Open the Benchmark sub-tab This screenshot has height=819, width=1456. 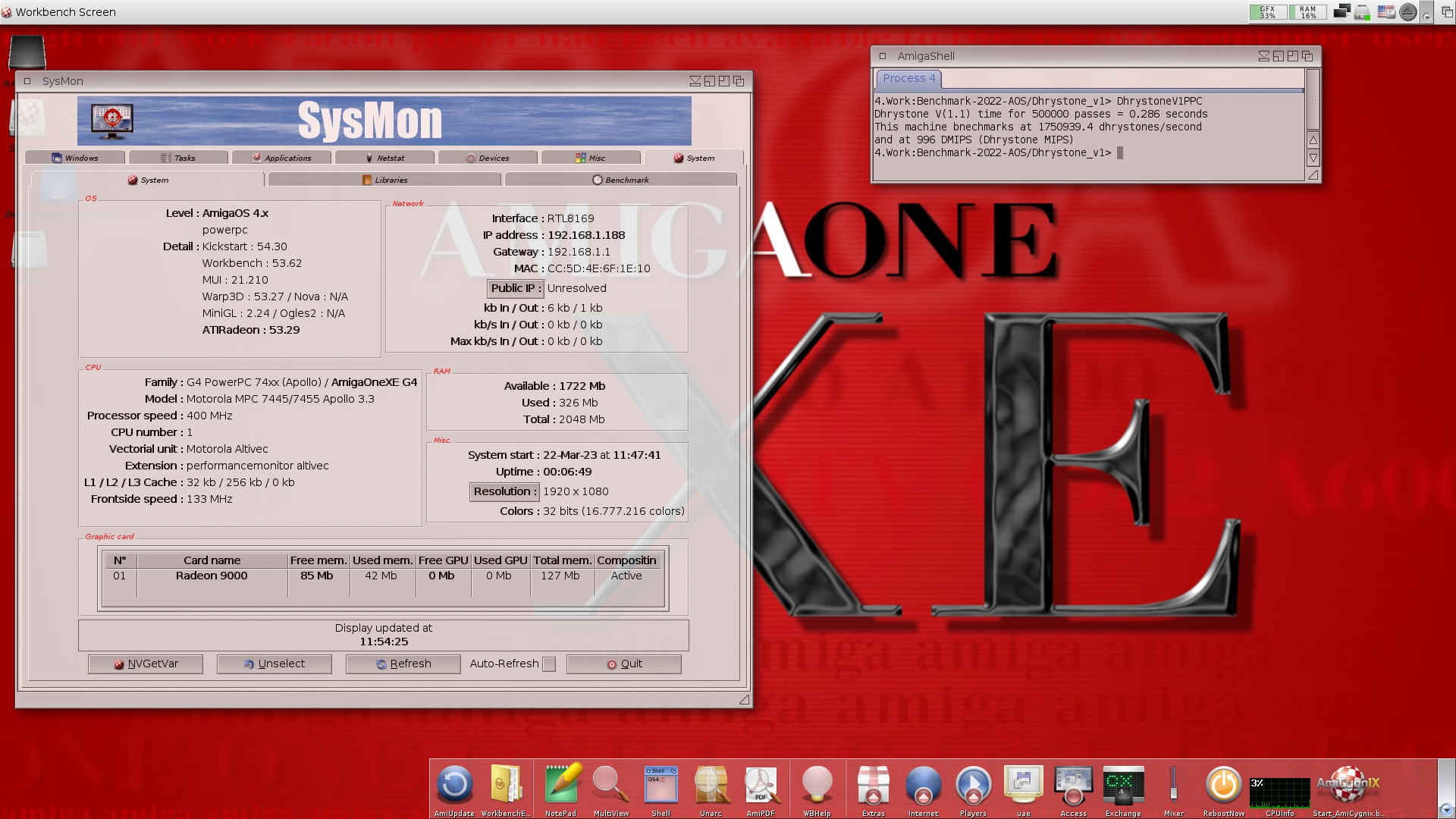pyautogui.click(x=620, y=180)
